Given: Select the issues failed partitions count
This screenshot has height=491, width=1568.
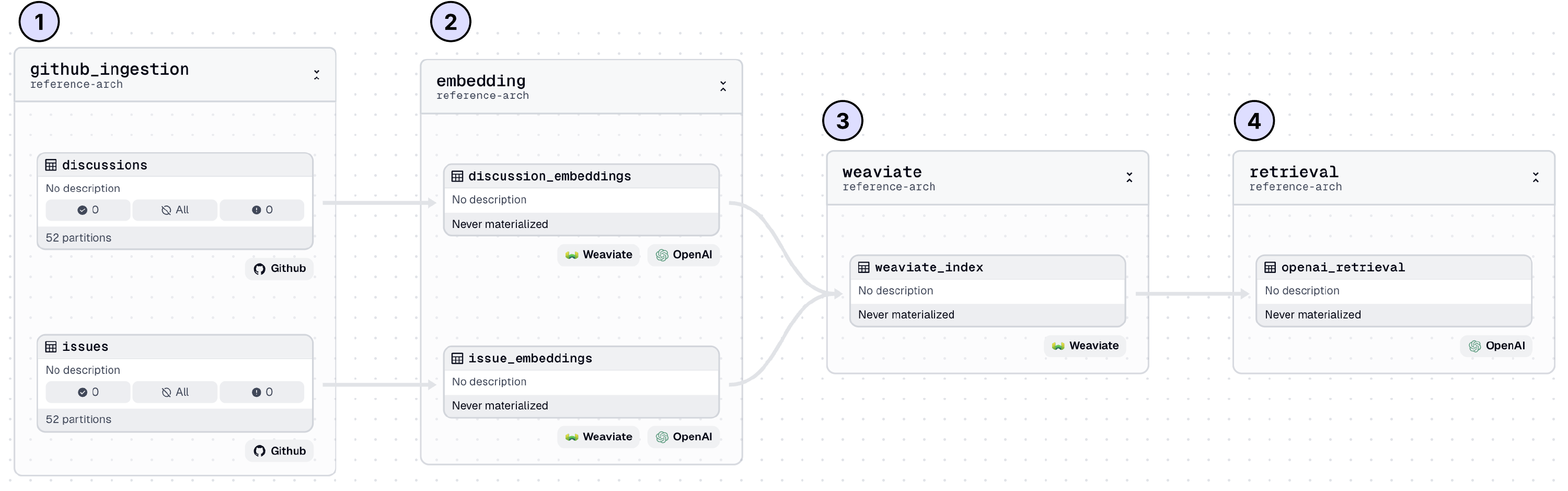Looking at the screenshot, I should 262,392.
